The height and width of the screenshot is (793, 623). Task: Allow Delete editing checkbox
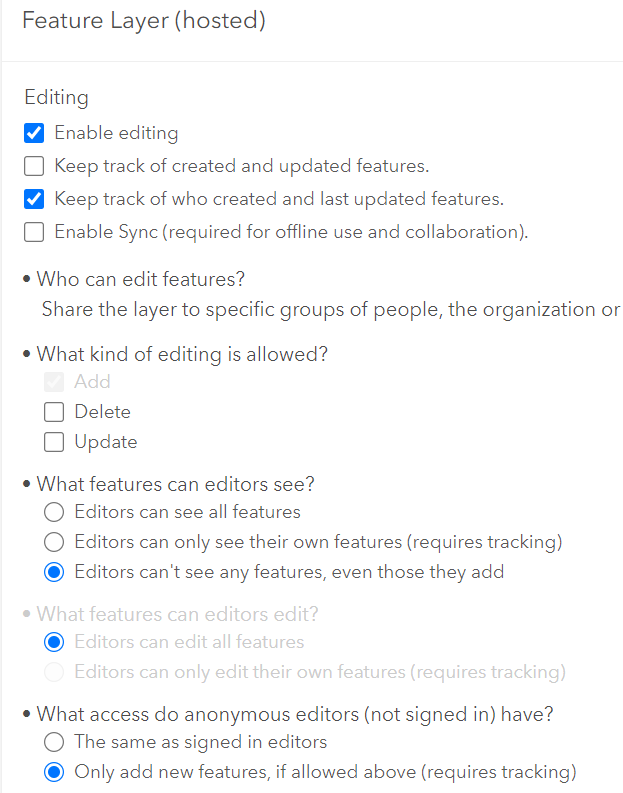pos(54,412)
